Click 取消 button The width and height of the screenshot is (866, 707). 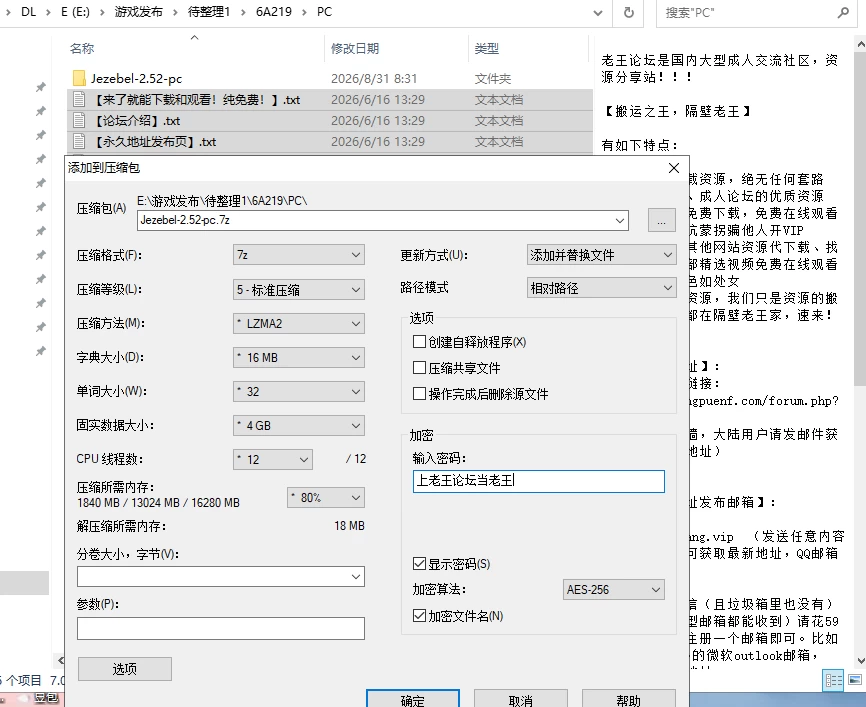(521, 700)
